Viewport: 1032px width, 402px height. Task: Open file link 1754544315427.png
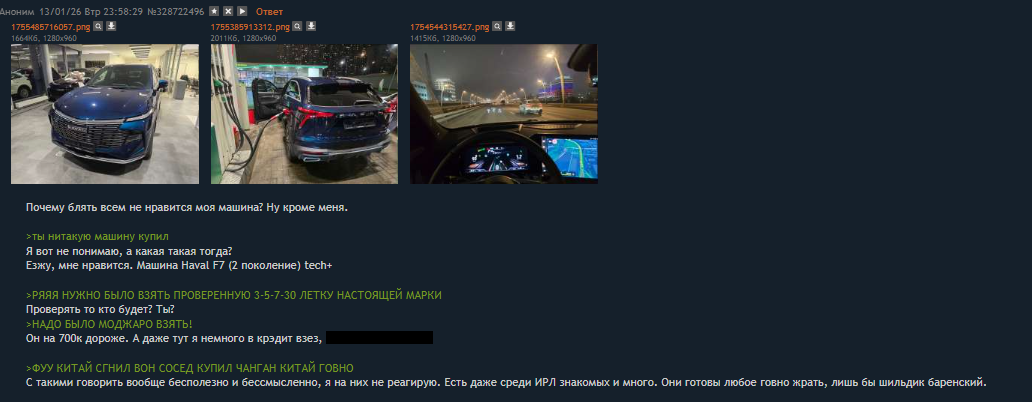pos(450,27)
